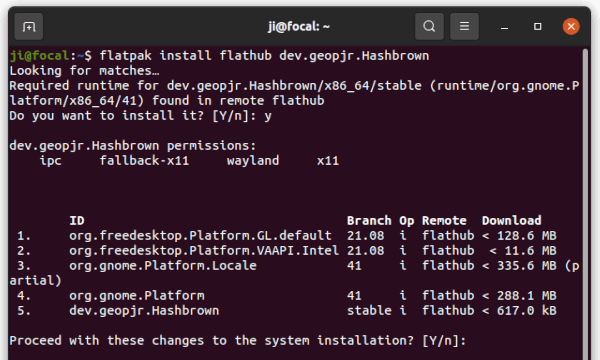Screen dimensions: 600x360
Task: Open the hamburger menu
Action: coord(464,26)
